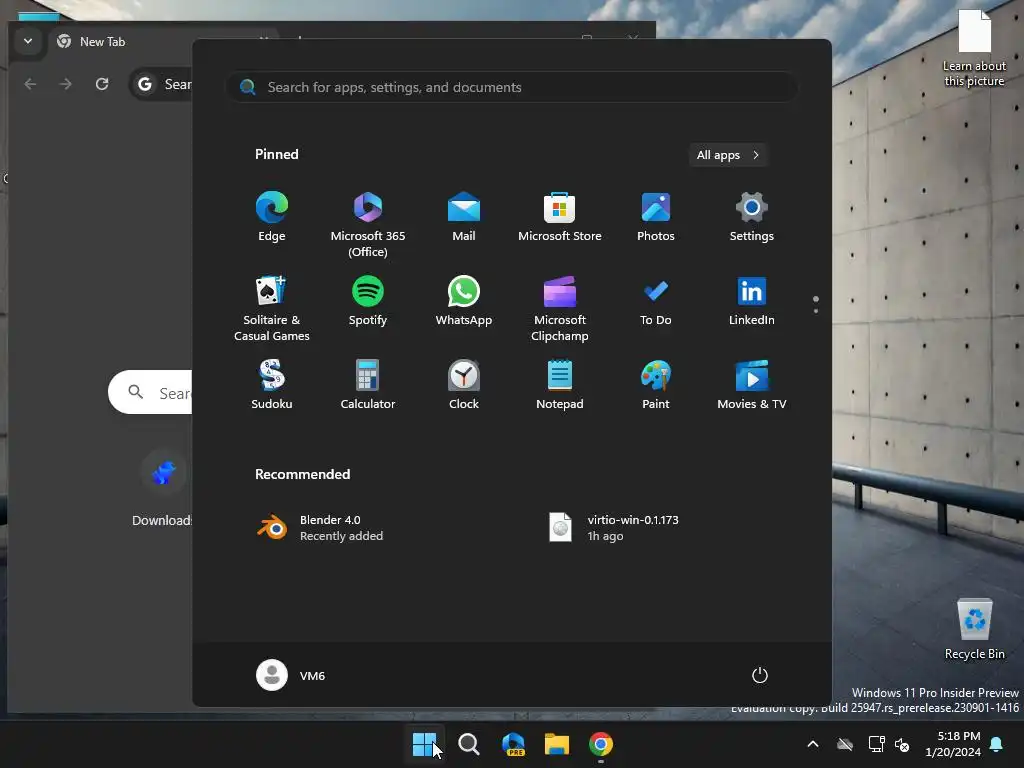Open notifications bell icon
This screenshot has height=768, width=1024.
tap(997, 744)
